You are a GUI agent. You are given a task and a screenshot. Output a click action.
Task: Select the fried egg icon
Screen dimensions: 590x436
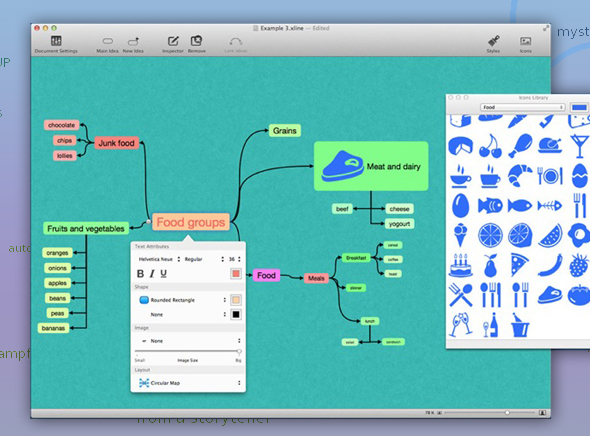coord(579,235)
